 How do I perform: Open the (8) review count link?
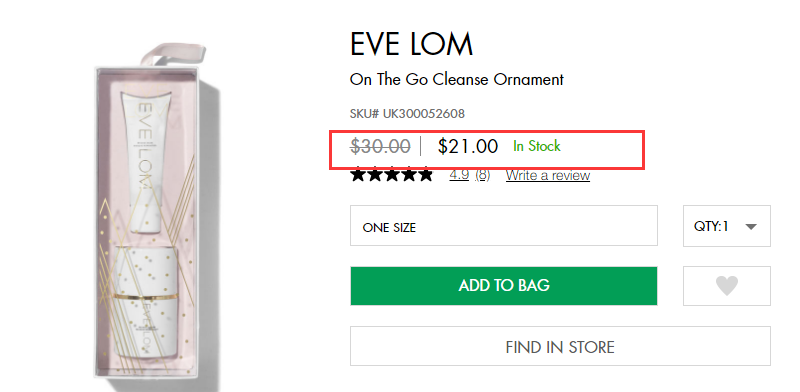click(x=483, y=175)
